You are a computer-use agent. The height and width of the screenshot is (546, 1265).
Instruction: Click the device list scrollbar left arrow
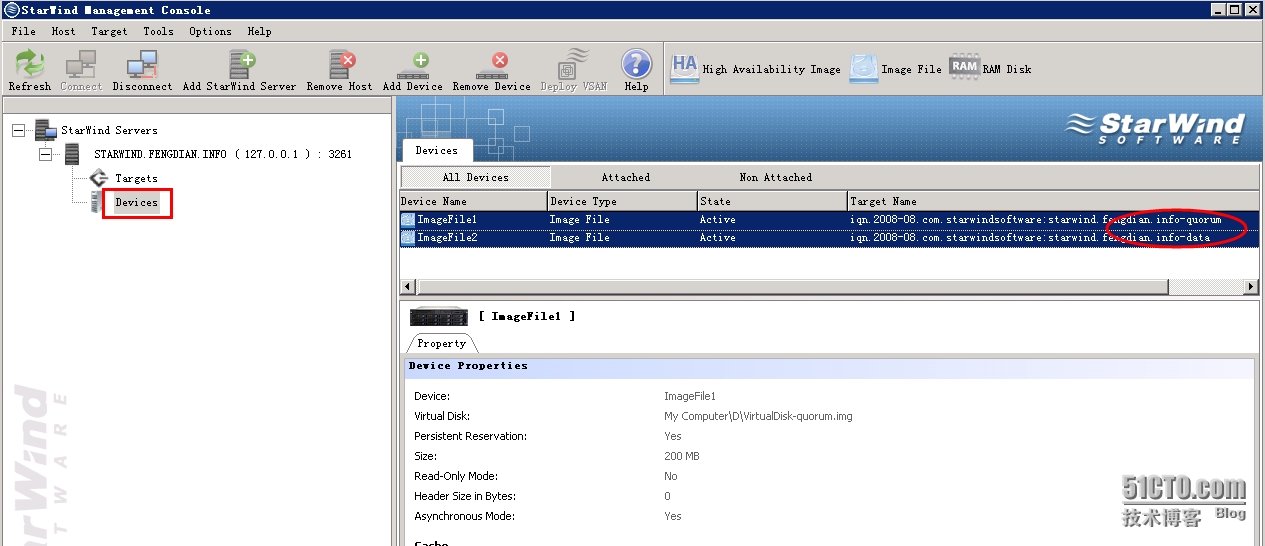pos(408,287)
